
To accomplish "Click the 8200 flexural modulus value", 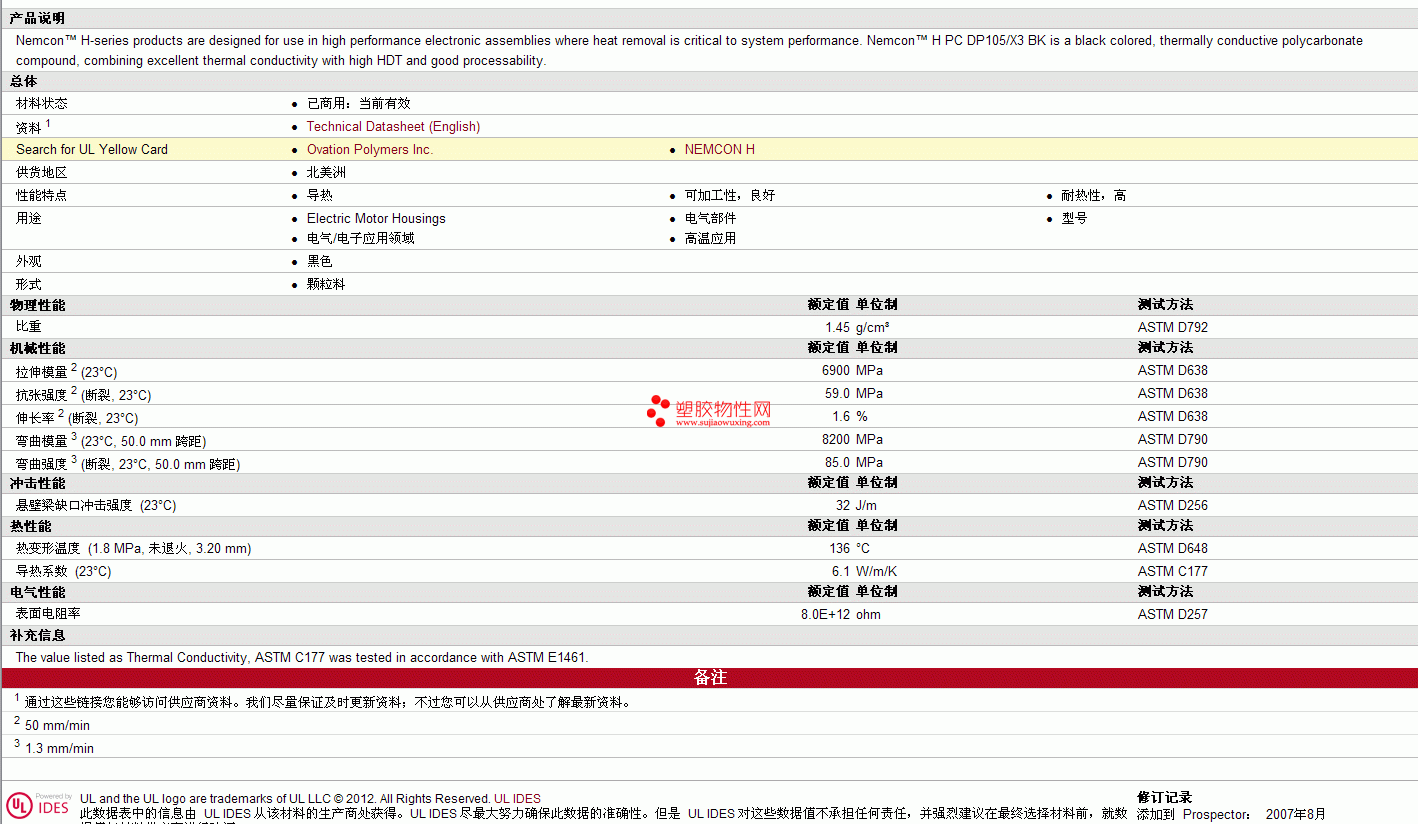I will click(836, 440).
